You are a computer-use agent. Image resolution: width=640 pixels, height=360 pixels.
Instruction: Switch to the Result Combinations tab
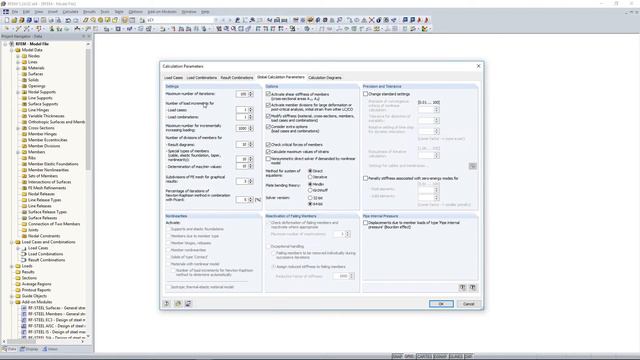pos(237,78)
